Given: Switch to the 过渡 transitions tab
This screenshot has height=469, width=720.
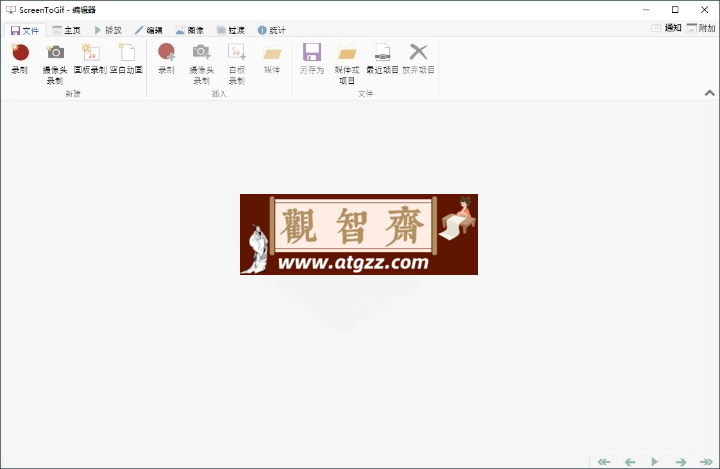Looking at the screenshot, I should tap(231, 30).
